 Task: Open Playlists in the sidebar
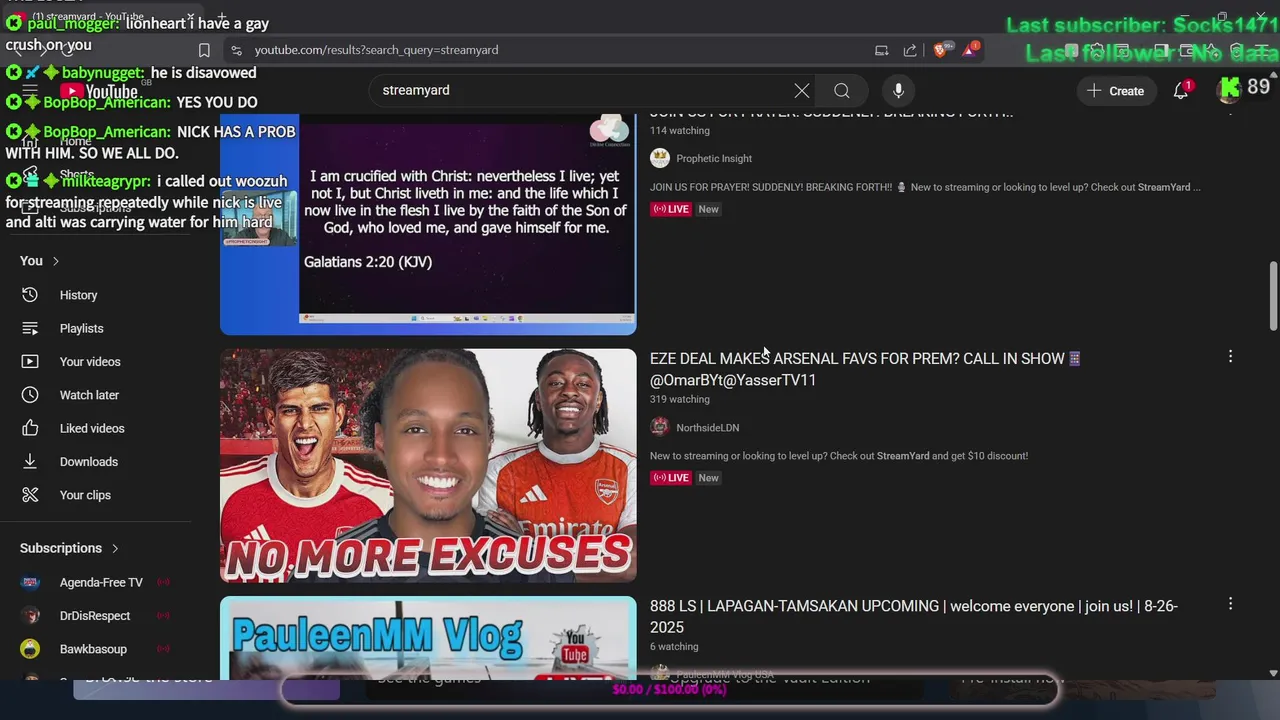[x=81, y=328]
